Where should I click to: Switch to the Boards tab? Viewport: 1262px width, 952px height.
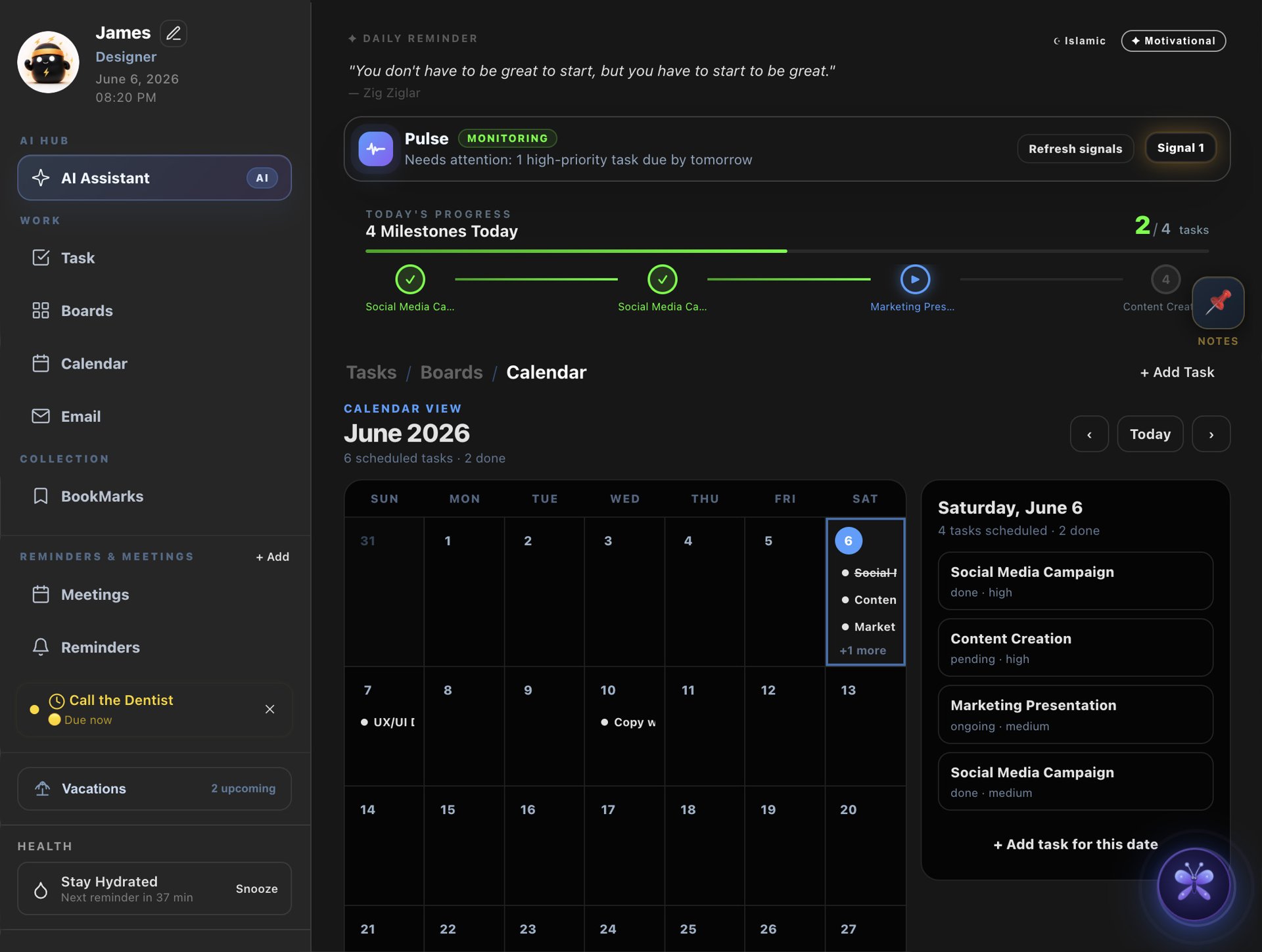451,372
